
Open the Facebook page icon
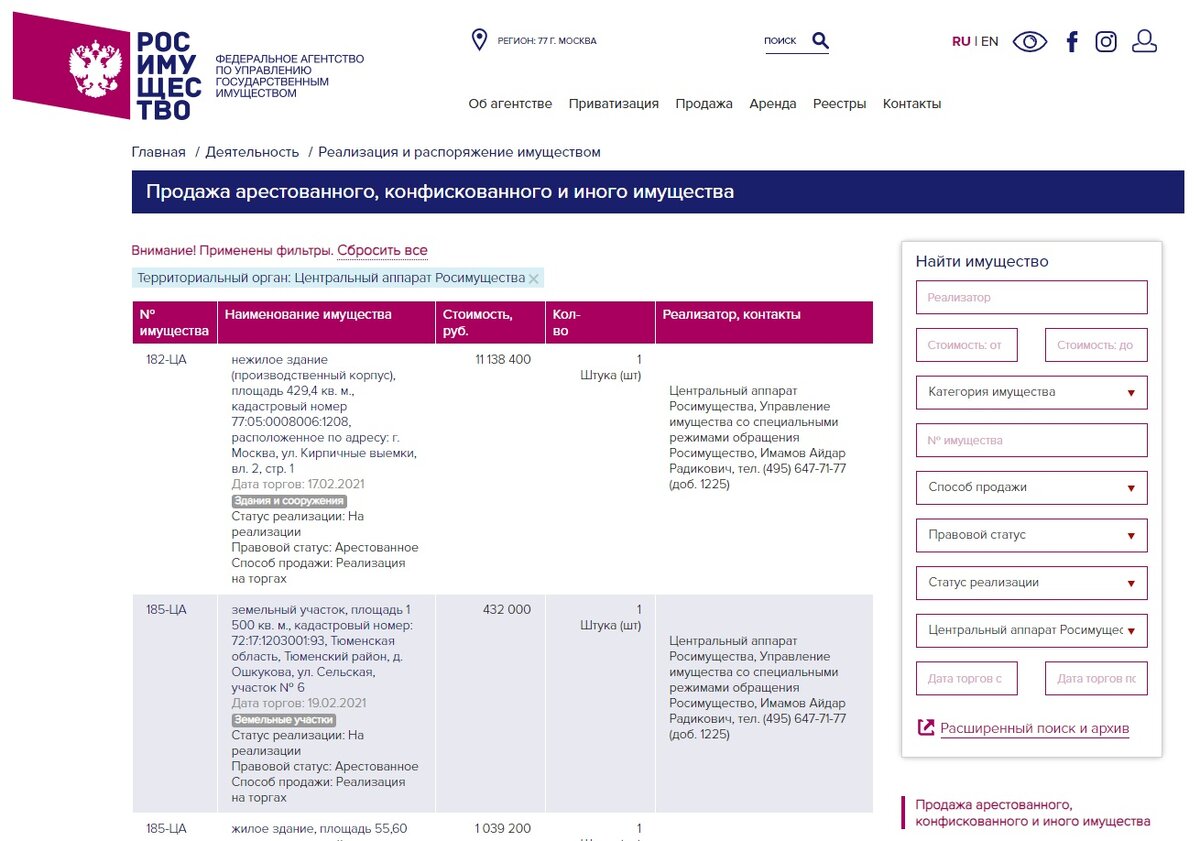(1072, 42)
